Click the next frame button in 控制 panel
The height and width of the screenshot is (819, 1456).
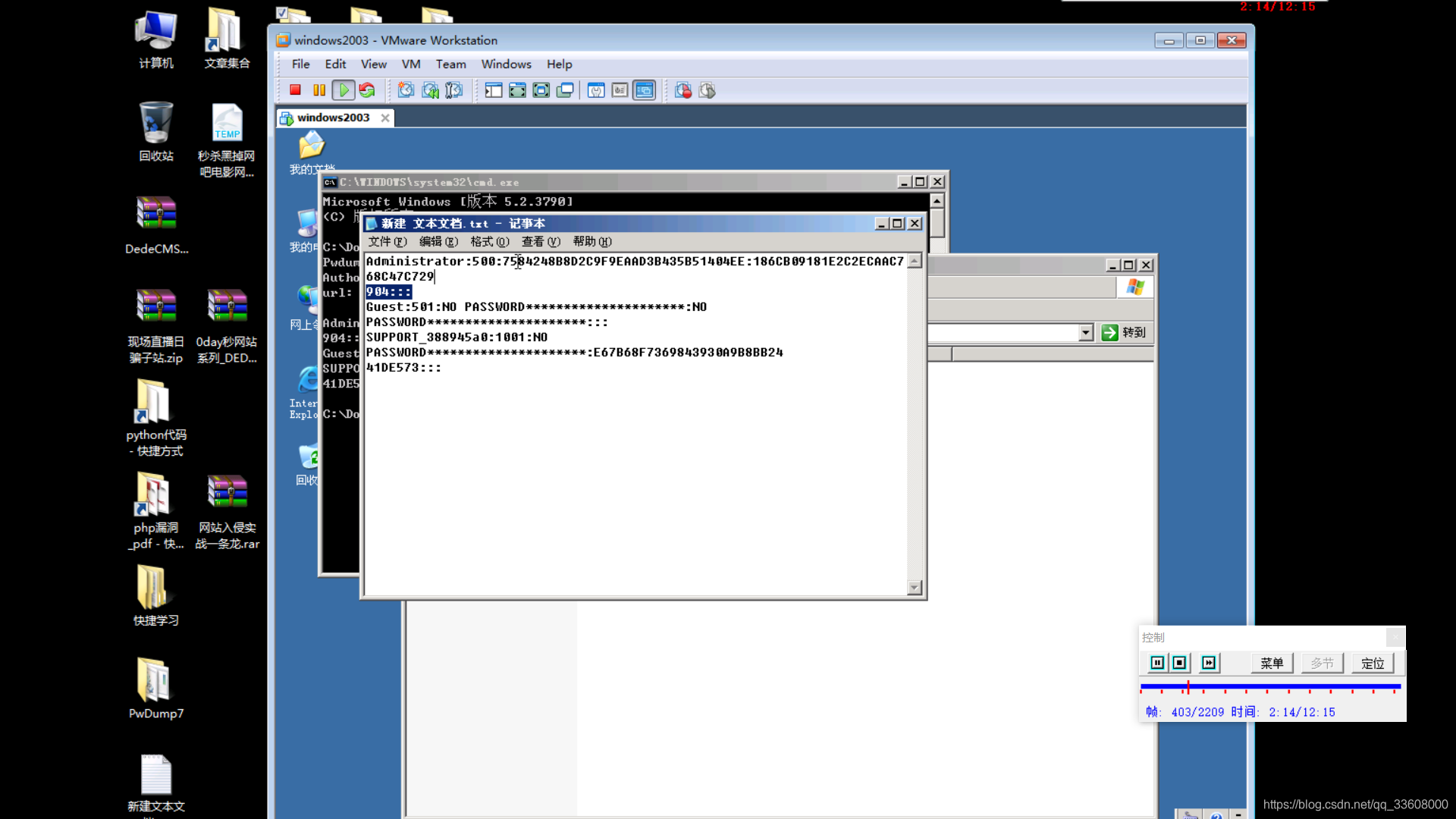[x=1209, y=663]
